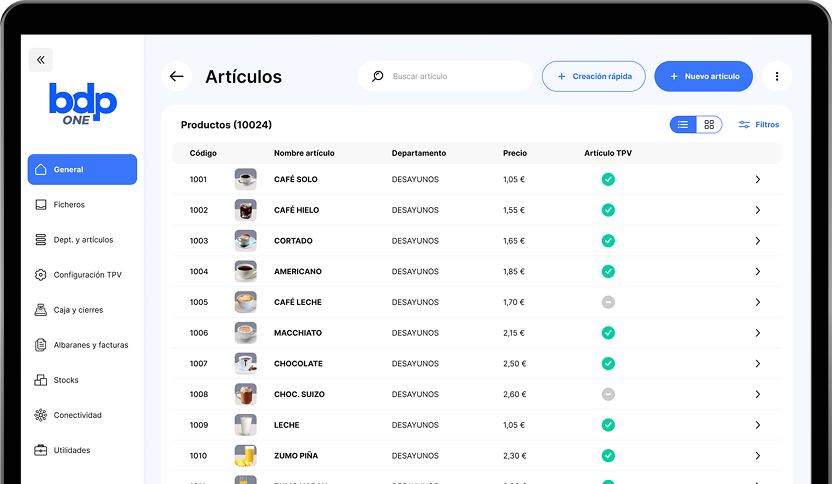Switch to list view layout
Viewport: 832px width, 484px height.
(x=683, y=125)
